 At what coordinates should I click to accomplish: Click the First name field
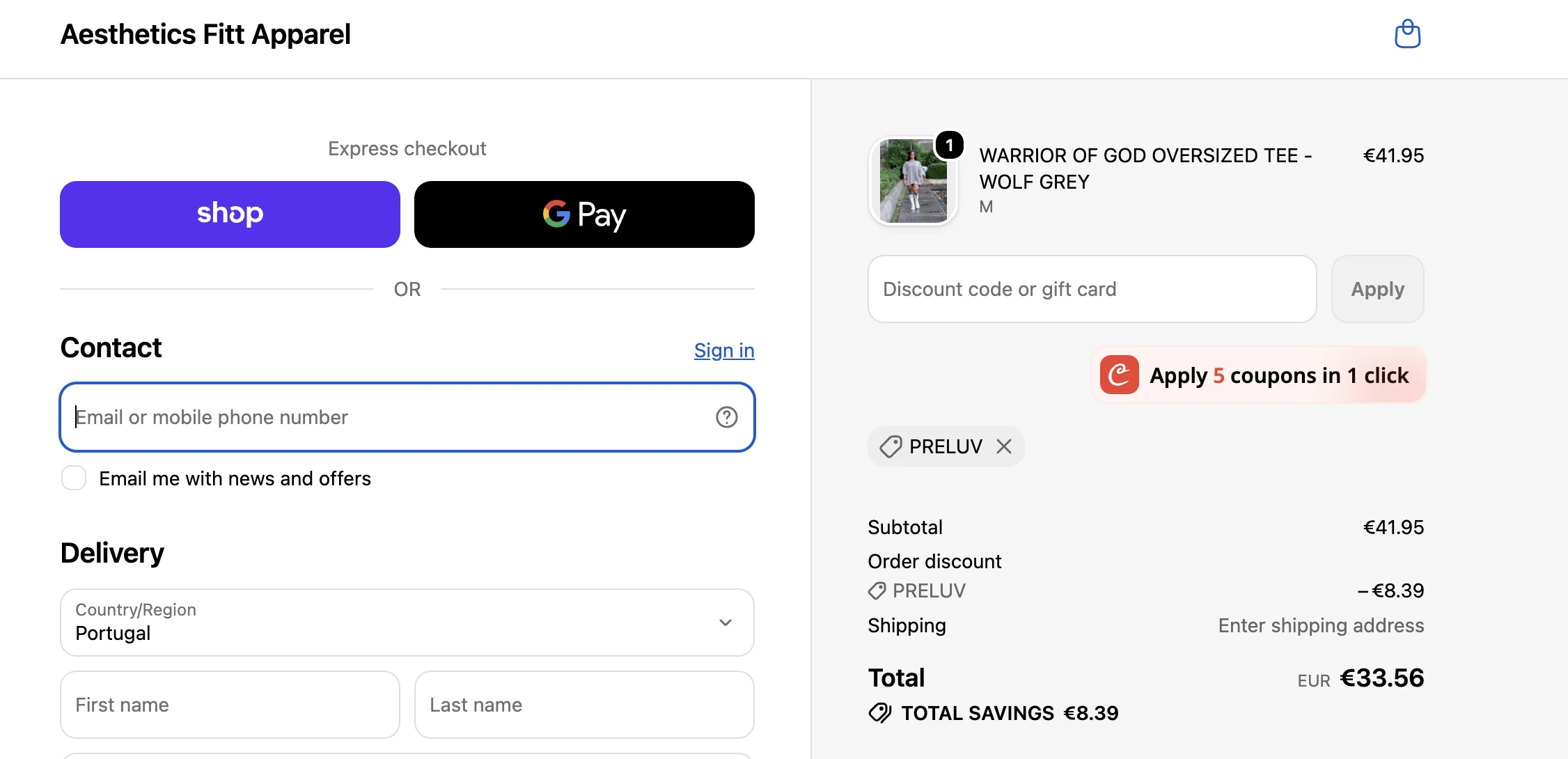pyautogui.click(x=230, y=705)
